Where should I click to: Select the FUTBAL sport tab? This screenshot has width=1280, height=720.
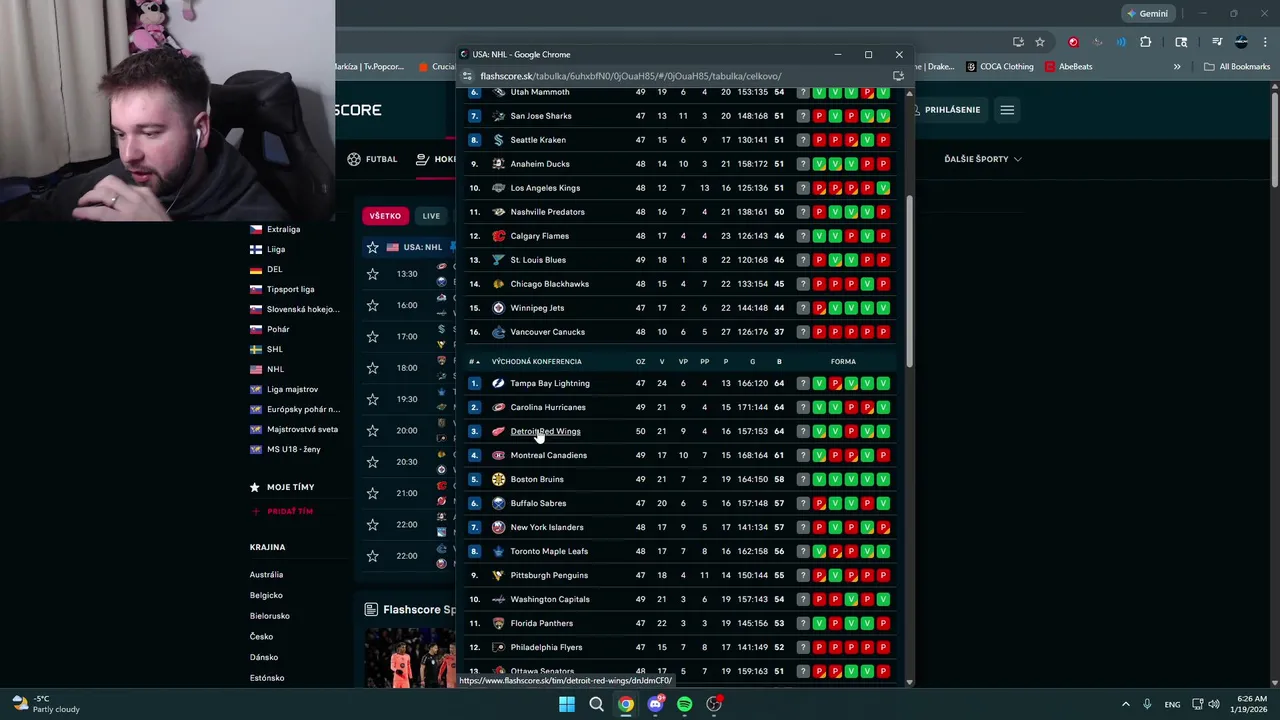point(372,159)
